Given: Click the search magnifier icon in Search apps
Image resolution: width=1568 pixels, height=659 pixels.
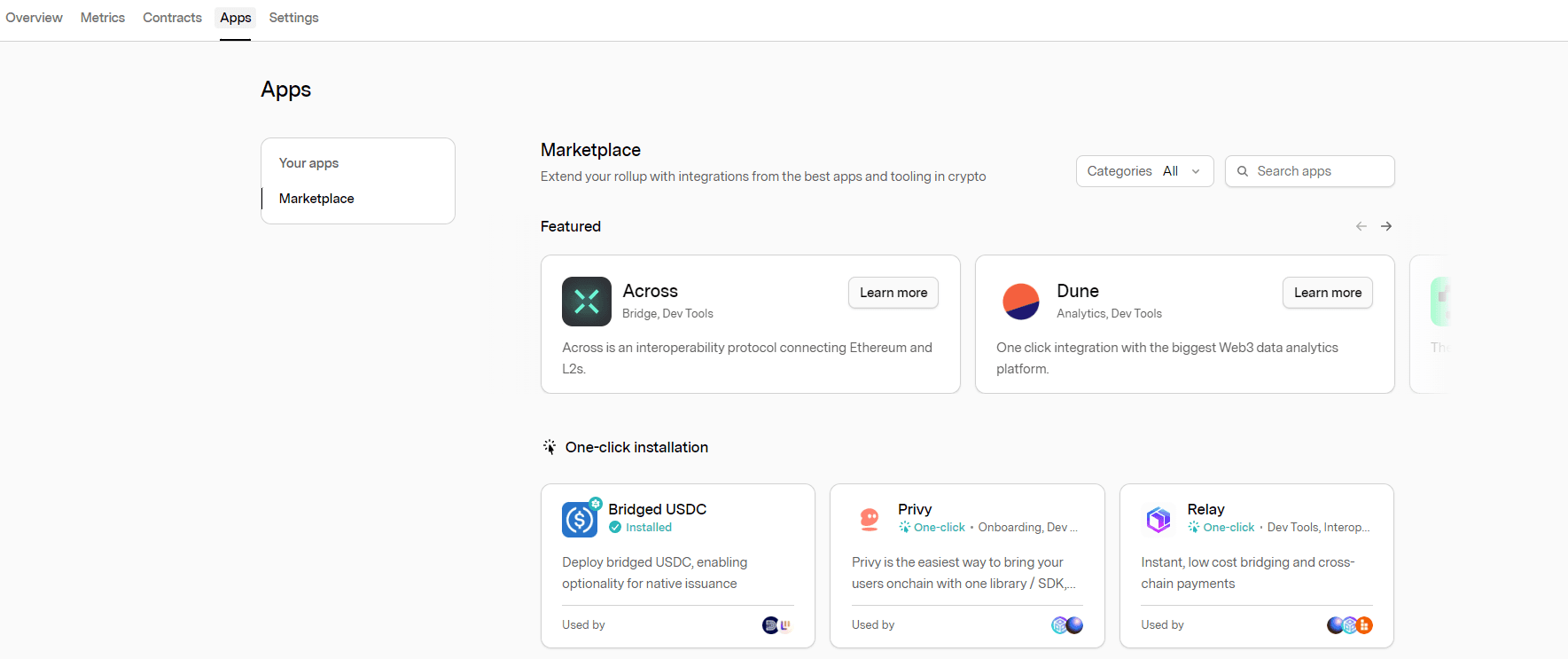Looking at the screenshot, I should (x=1243, y=171).
